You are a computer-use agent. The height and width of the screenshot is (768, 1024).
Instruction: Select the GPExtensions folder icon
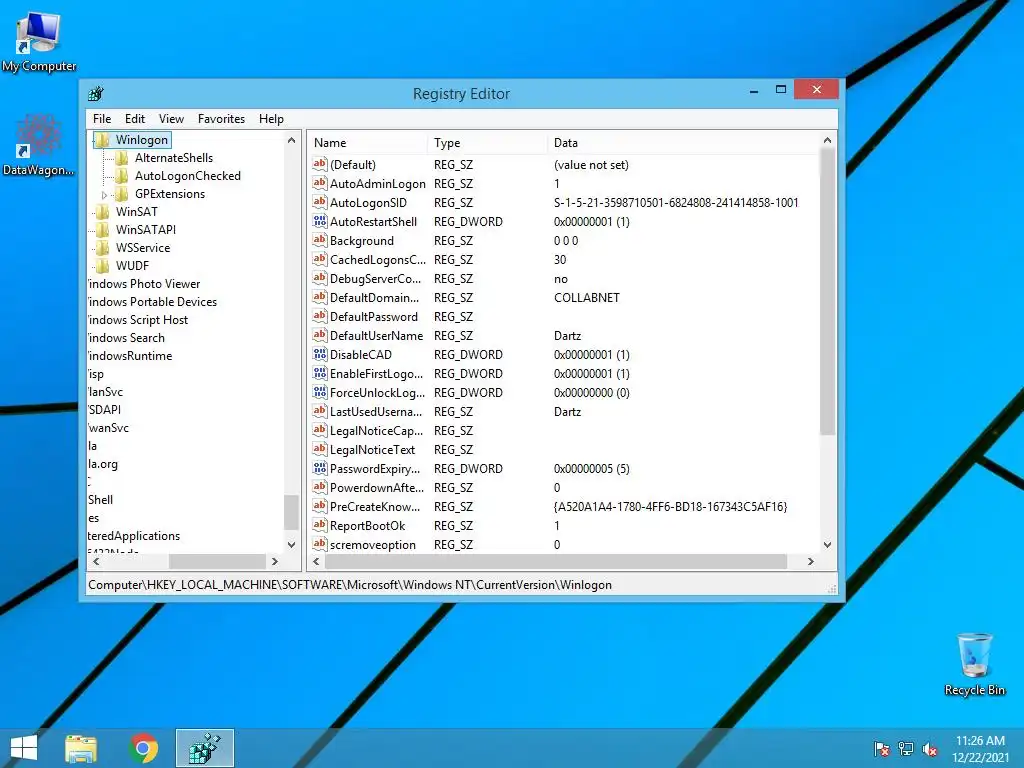pos(122,194)
